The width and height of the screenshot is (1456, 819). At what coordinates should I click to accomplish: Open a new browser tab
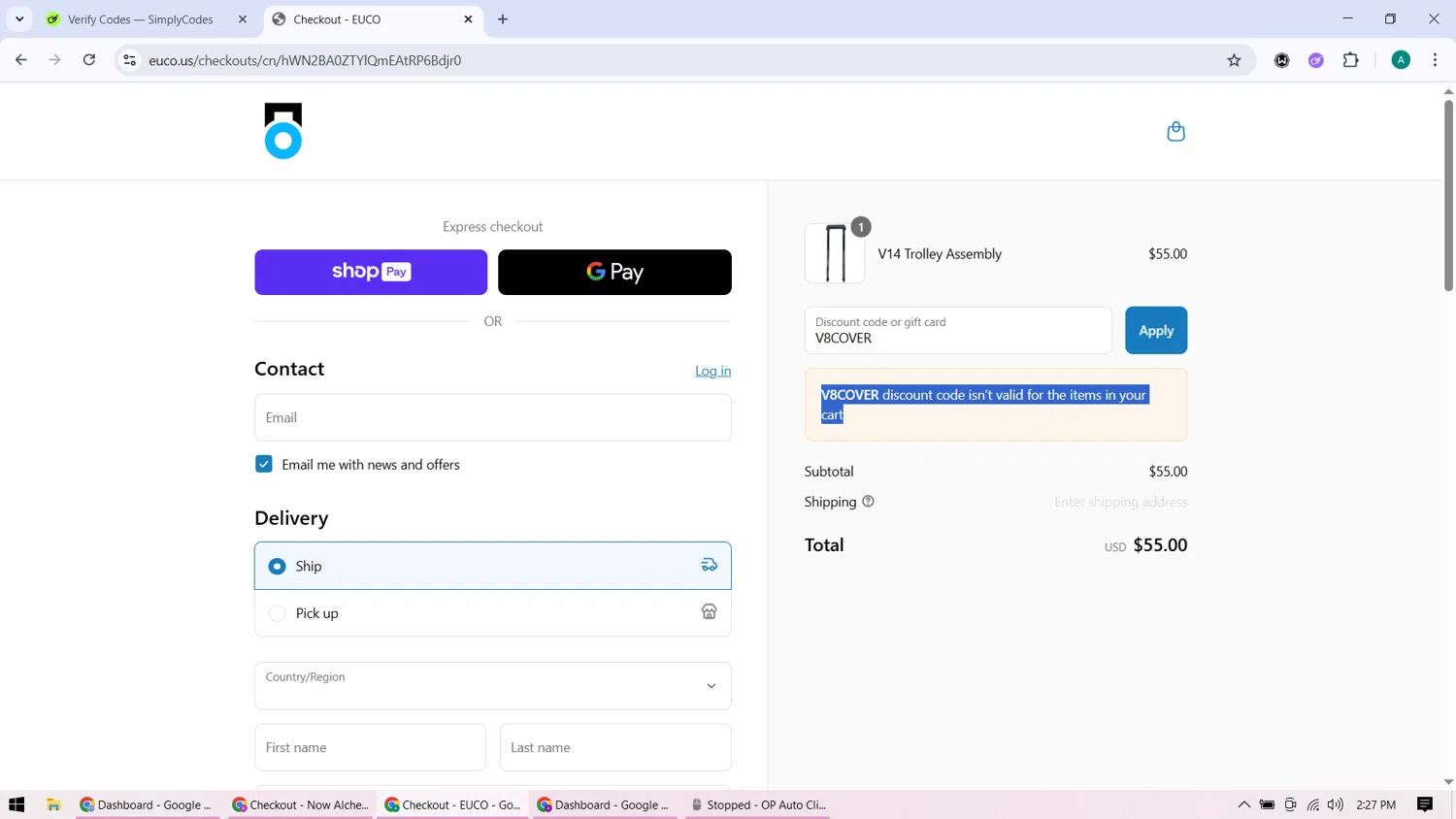point(503,19)
